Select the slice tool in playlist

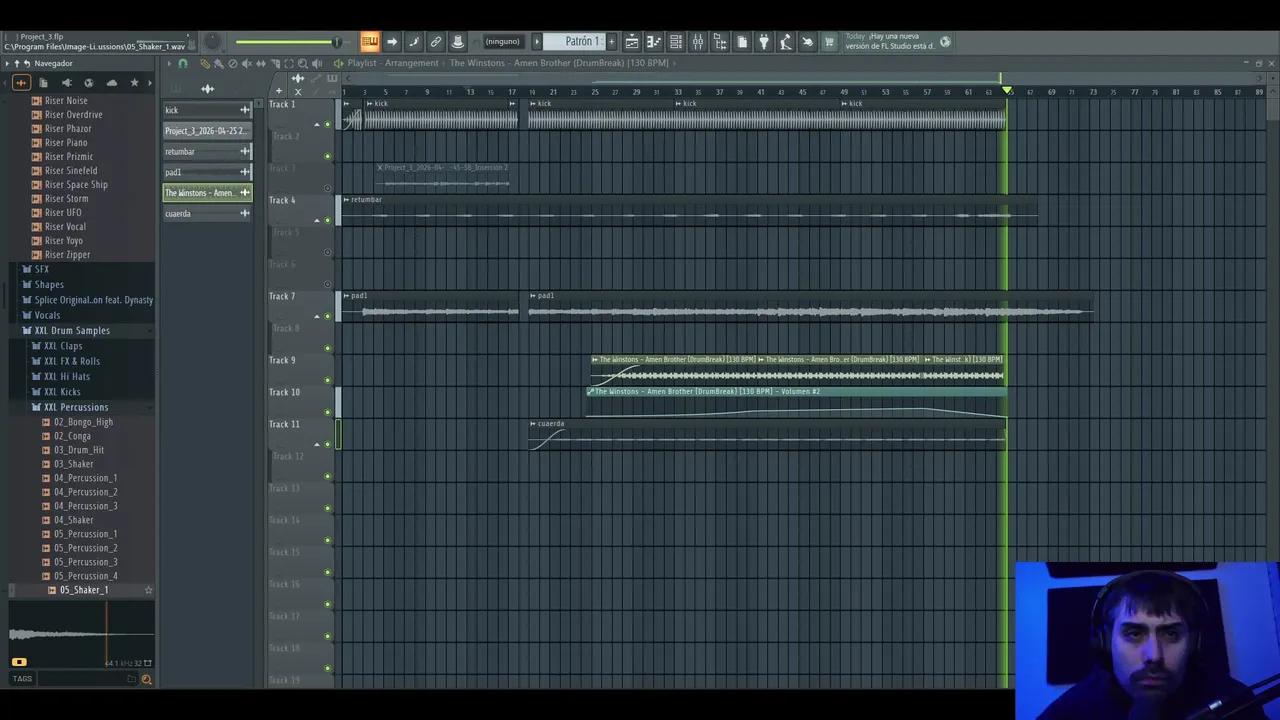click(275, 63)
